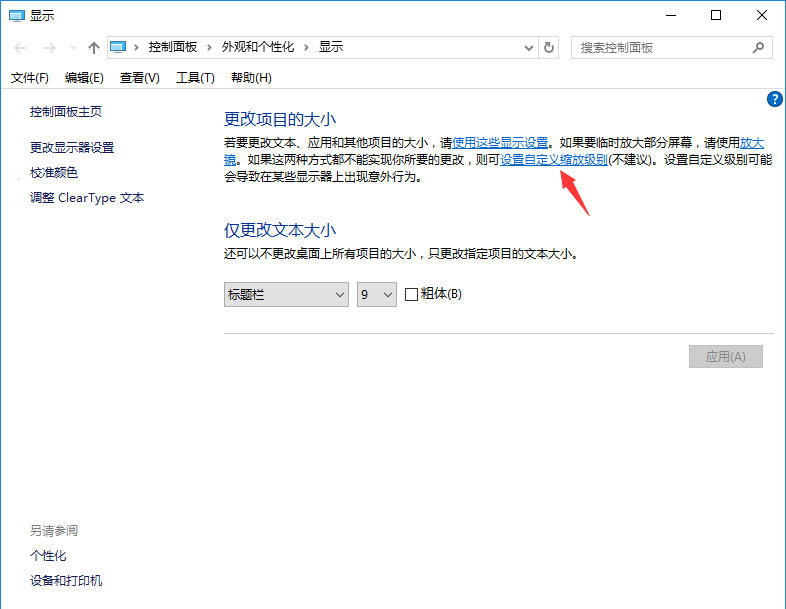The image size is (786, 609).
Task: Click the back navigation arrow
Action: (20, 48)
